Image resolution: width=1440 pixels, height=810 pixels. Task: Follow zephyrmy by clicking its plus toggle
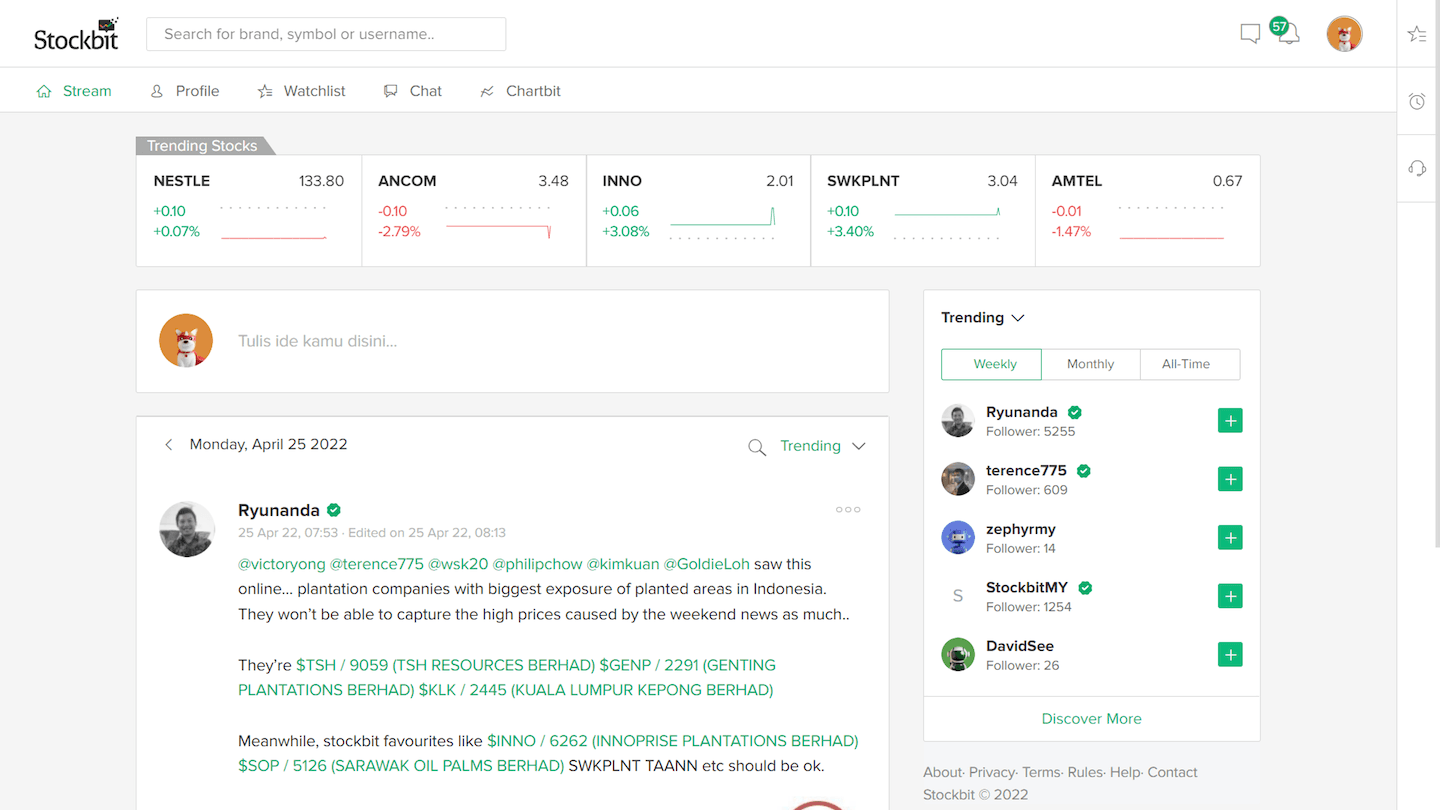[x=1229, y=537]
